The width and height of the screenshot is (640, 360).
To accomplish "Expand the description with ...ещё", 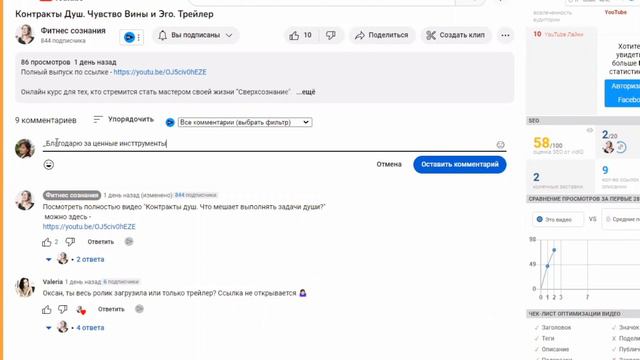I will [x=306, y=92].
